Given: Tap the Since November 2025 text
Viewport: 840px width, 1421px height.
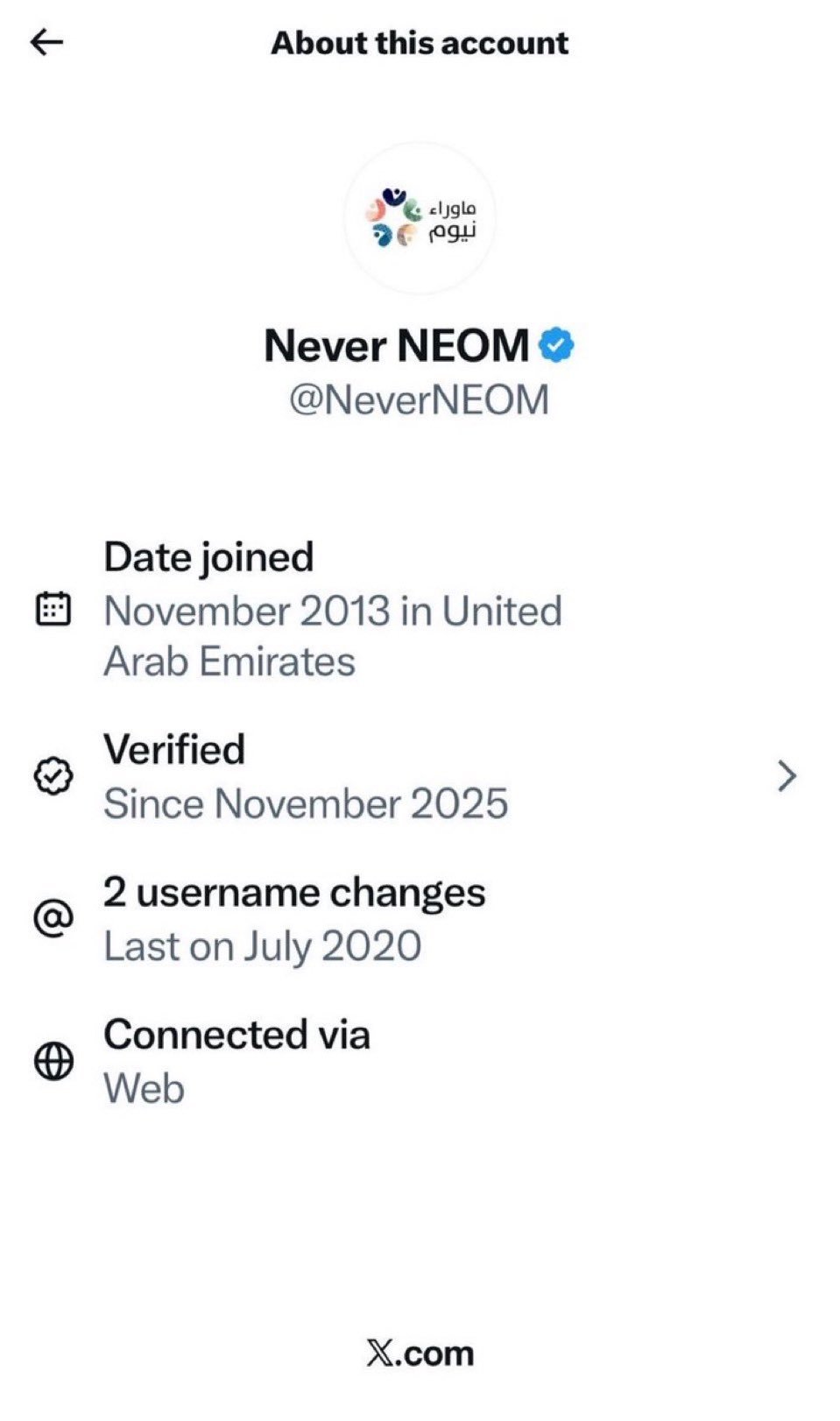Looking at the screenshot, I should [x=306, y=803].
